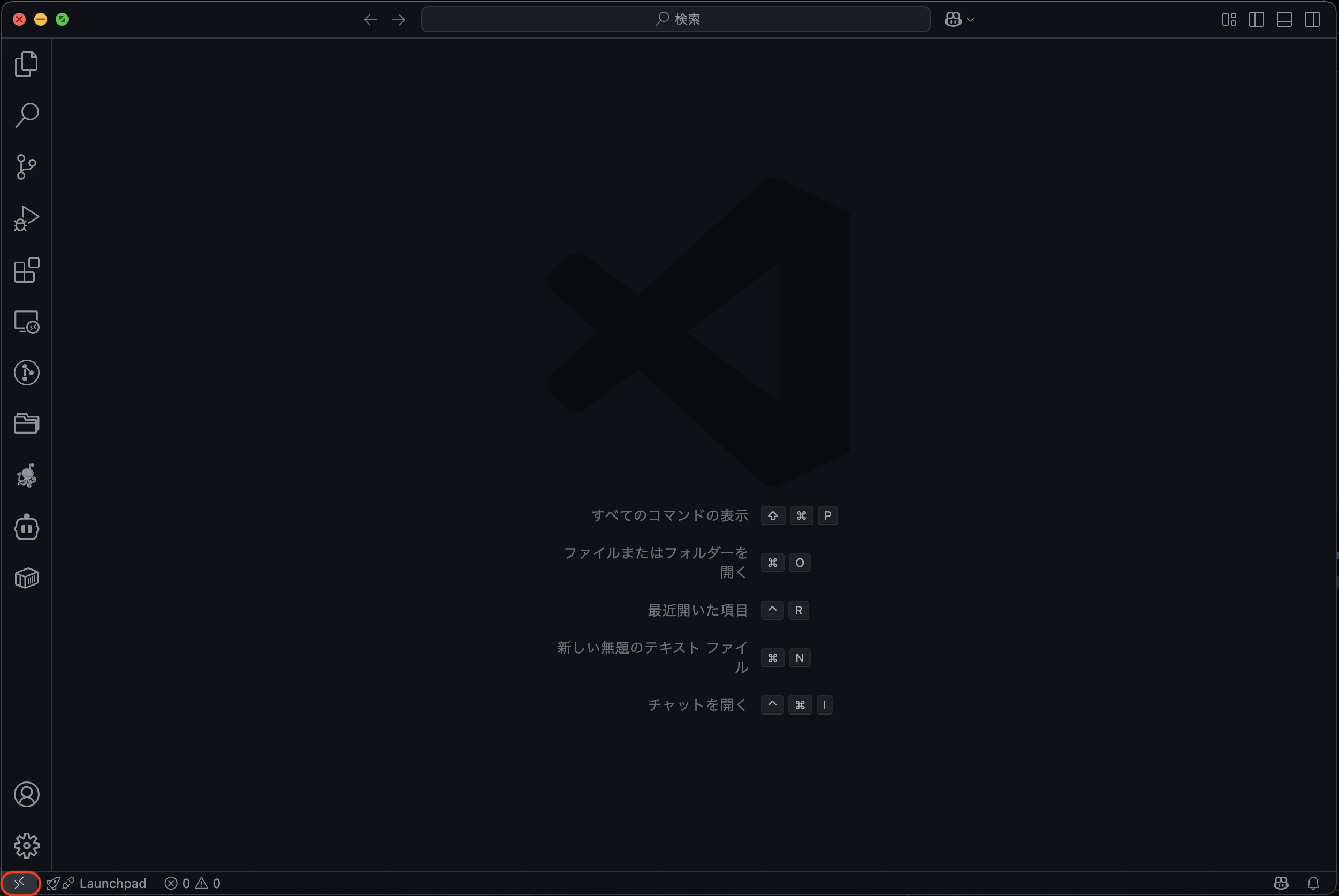Select the GitKraken octopus sidebar icon
1339x896 pixels.
[x=26, y=475]
